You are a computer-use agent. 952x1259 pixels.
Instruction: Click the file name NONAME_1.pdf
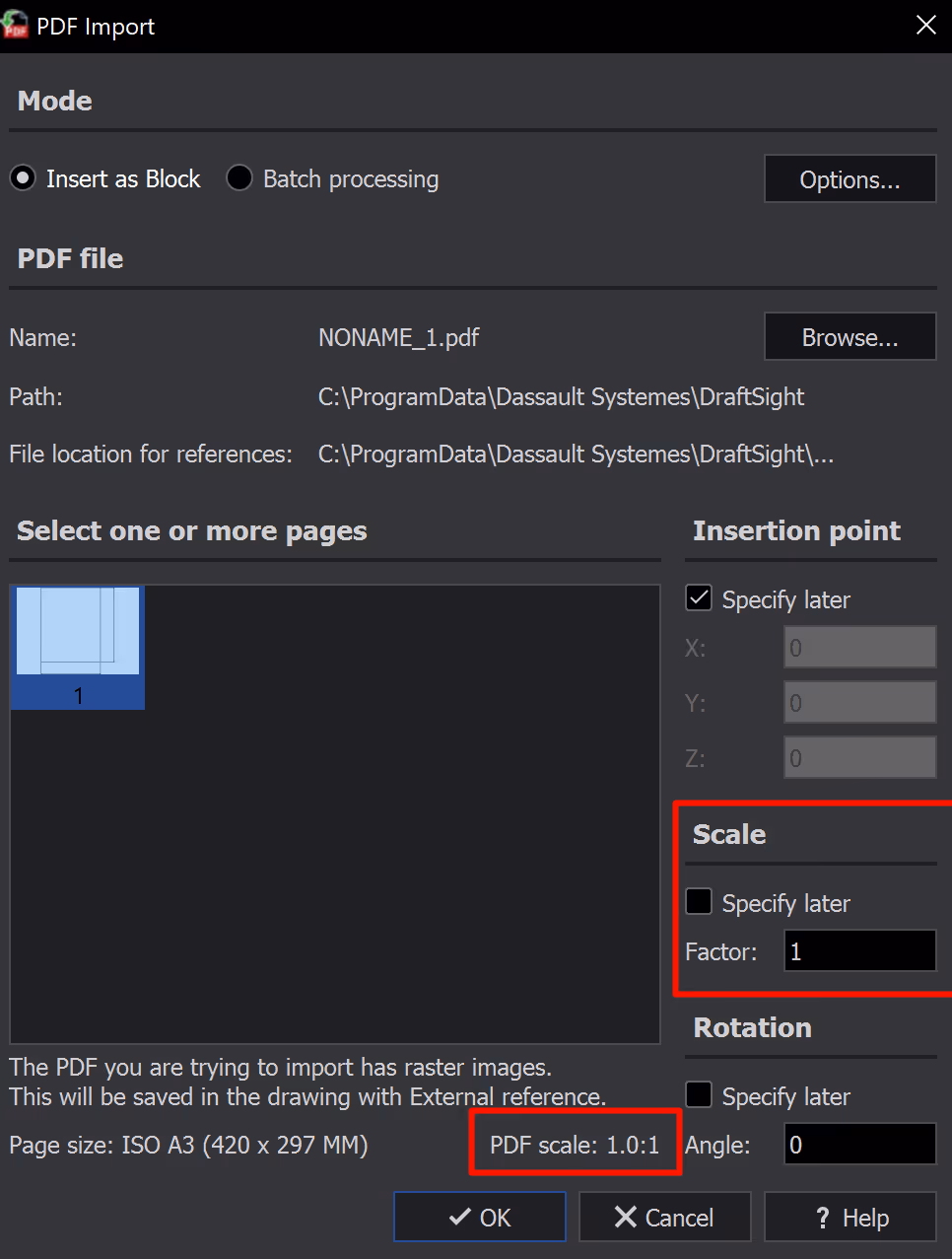coord(398,338)
